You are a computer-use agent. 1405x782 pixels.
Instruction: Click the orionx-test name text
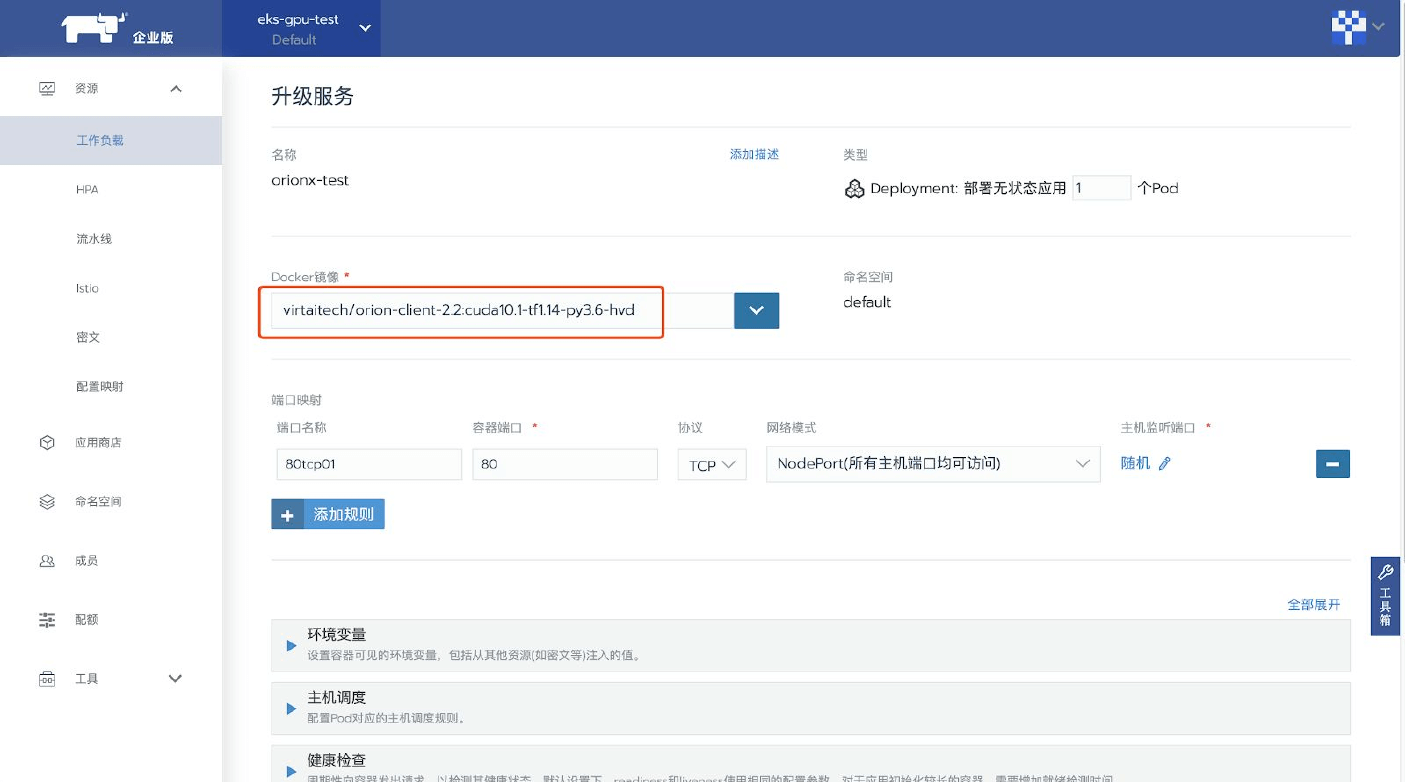(310, 181)
